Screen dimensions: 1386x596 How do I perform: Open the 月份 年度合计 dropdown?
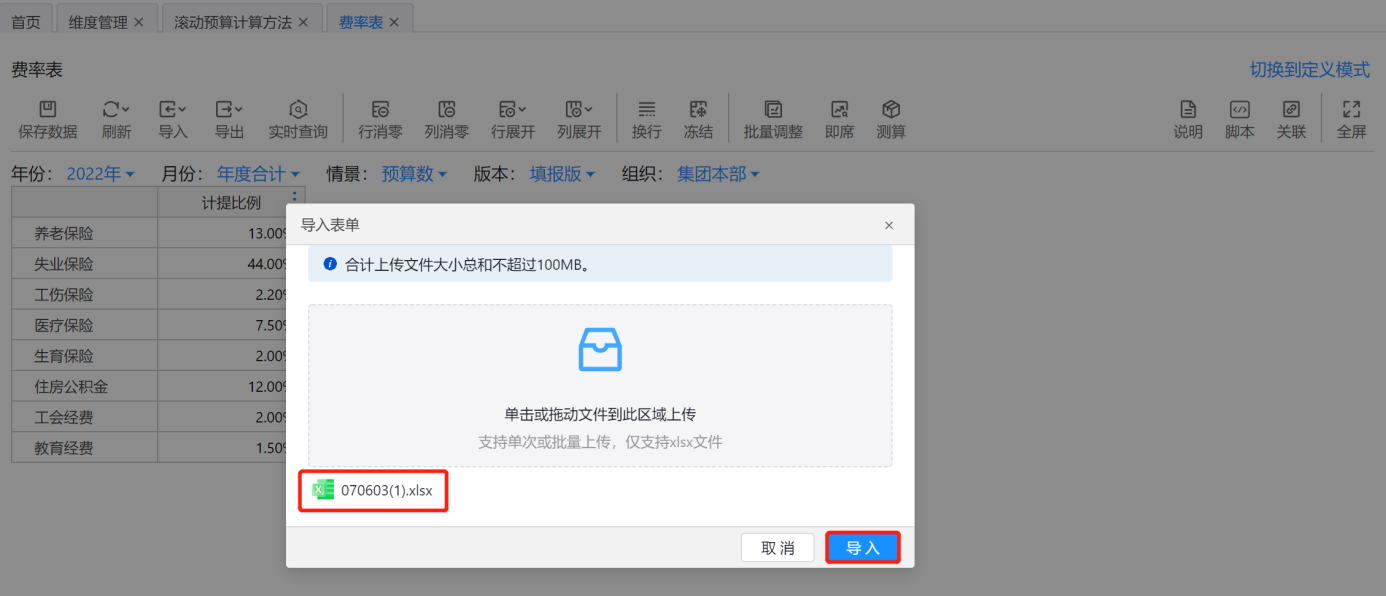(258, 174)
